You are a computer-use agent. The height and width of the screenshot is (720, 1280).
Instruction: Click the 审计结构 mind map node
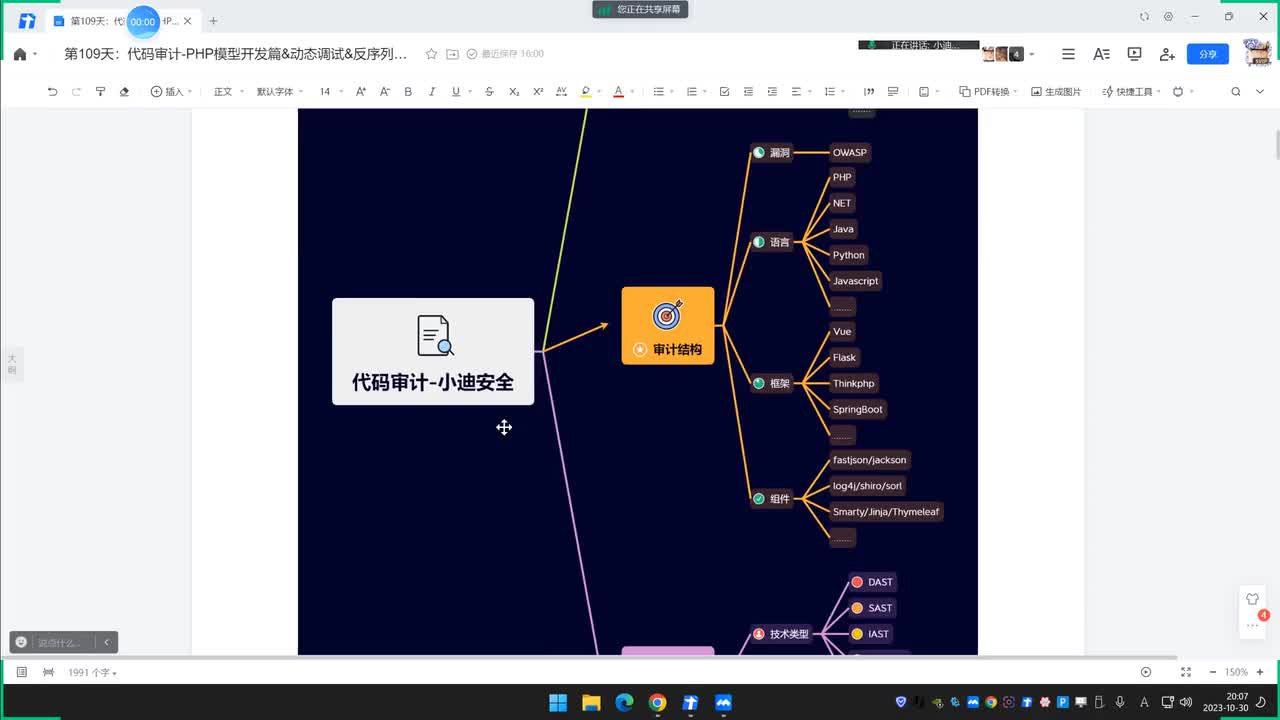(x=668, y=326)
